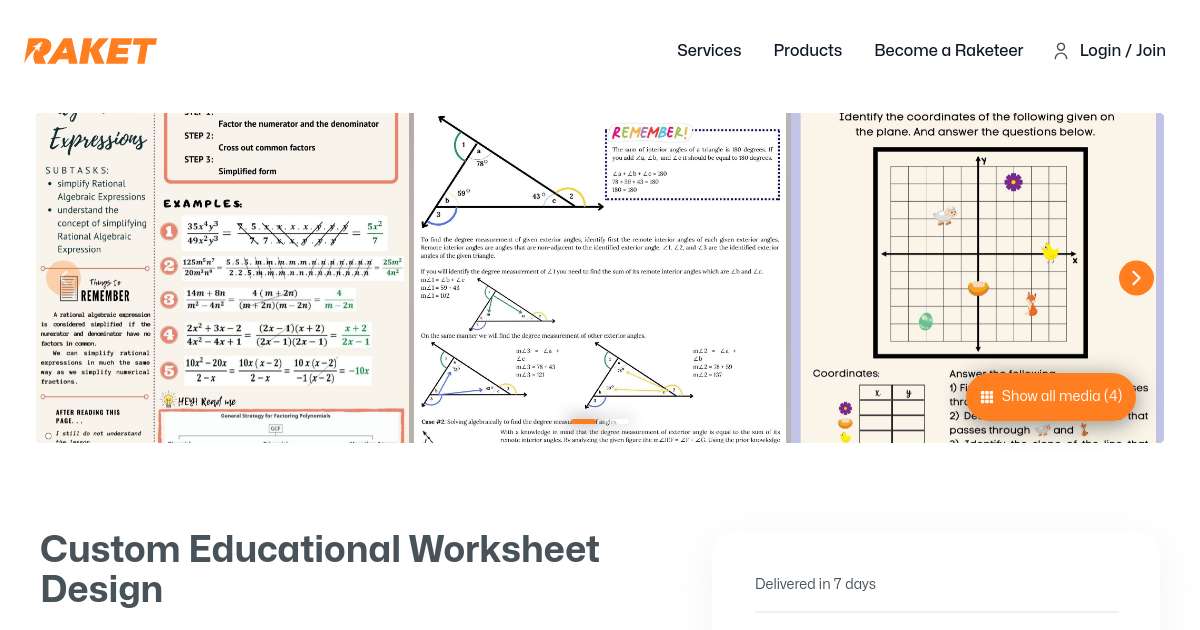
Task: Click the colorful REMEMBER! note box
Action: tap(693, 164)
